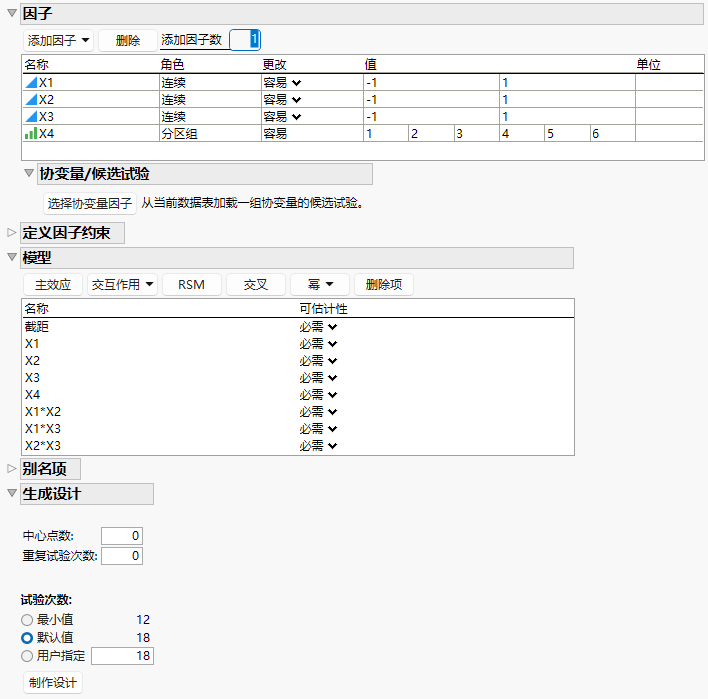Click the 选择协变量因子 button
Screen dimensions: 708x699
click(90, 203)
